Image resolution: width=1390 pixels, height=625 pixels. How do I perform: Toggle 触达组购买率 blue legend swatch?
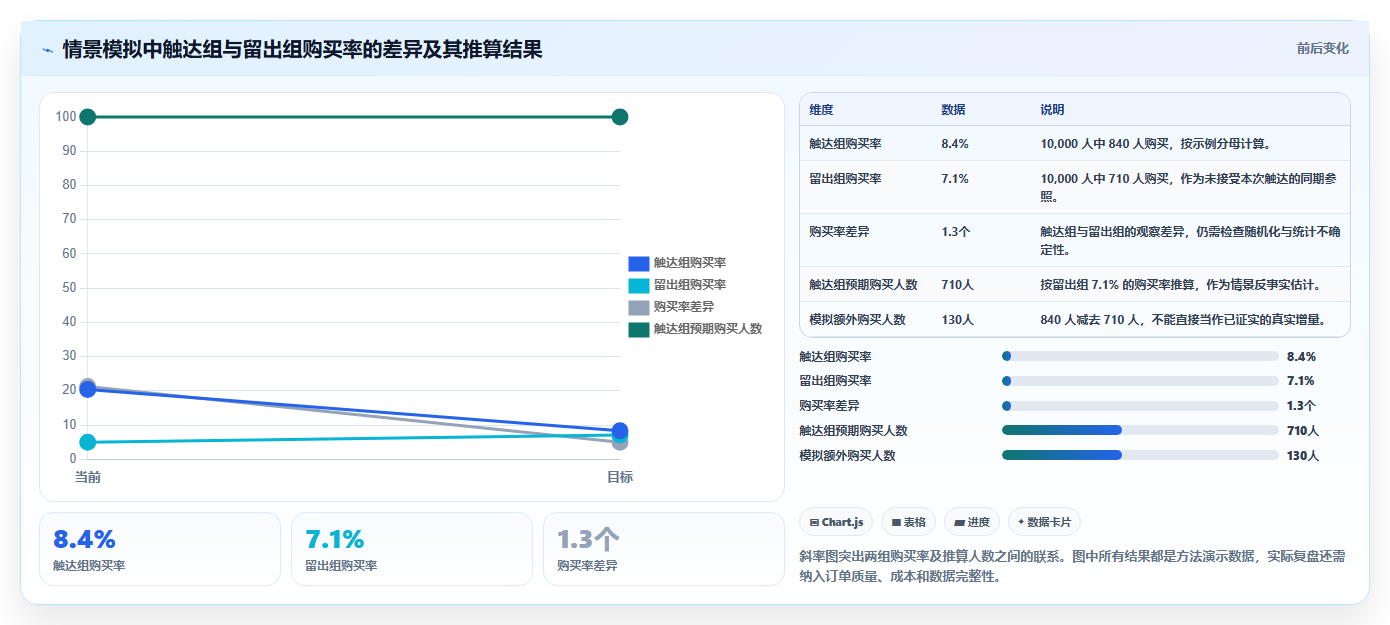(639, 264)
